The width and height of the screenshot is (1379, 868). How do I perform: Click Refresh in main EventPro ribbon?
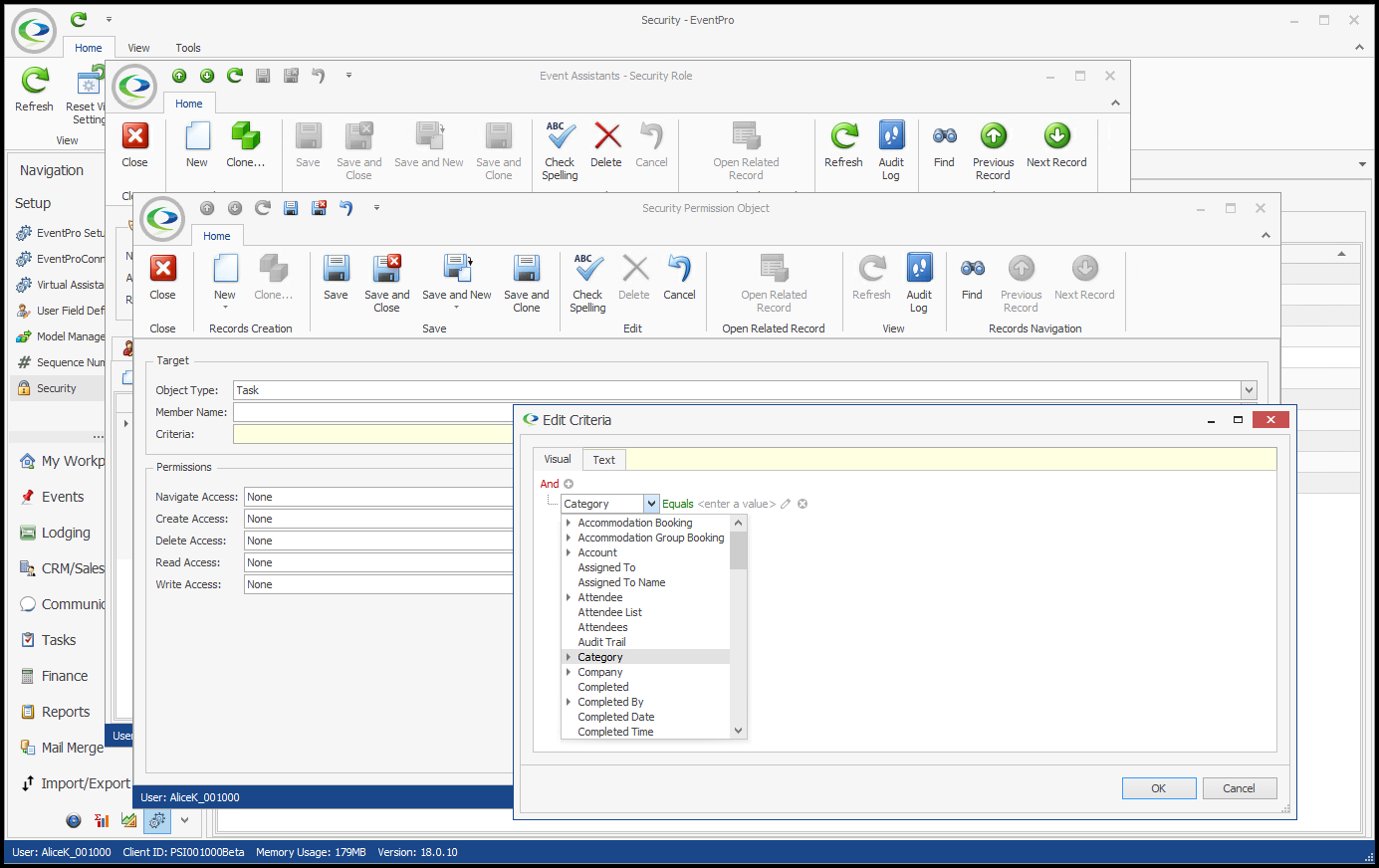(x=34, y=89)
